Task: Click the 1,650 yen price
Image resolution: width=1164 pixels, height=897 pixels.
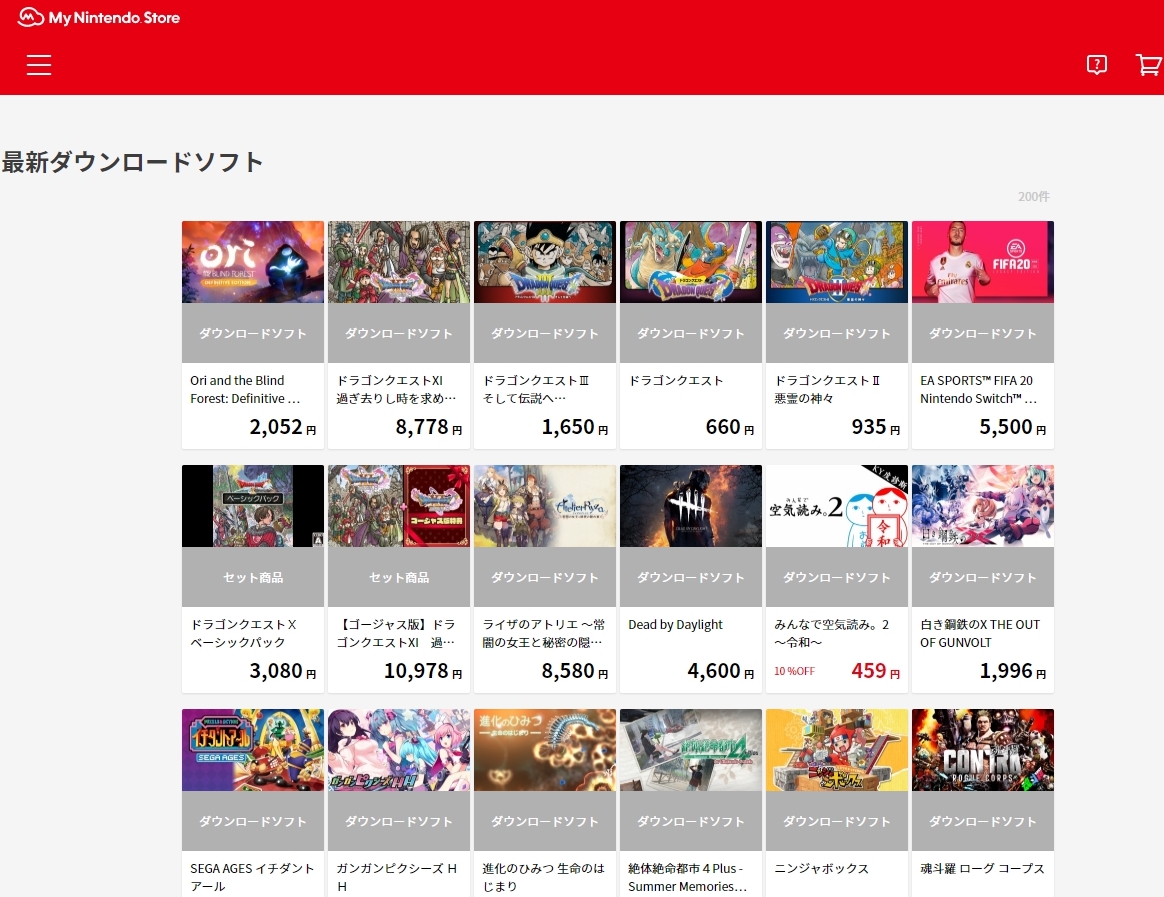Action: [x=575, y=427]
